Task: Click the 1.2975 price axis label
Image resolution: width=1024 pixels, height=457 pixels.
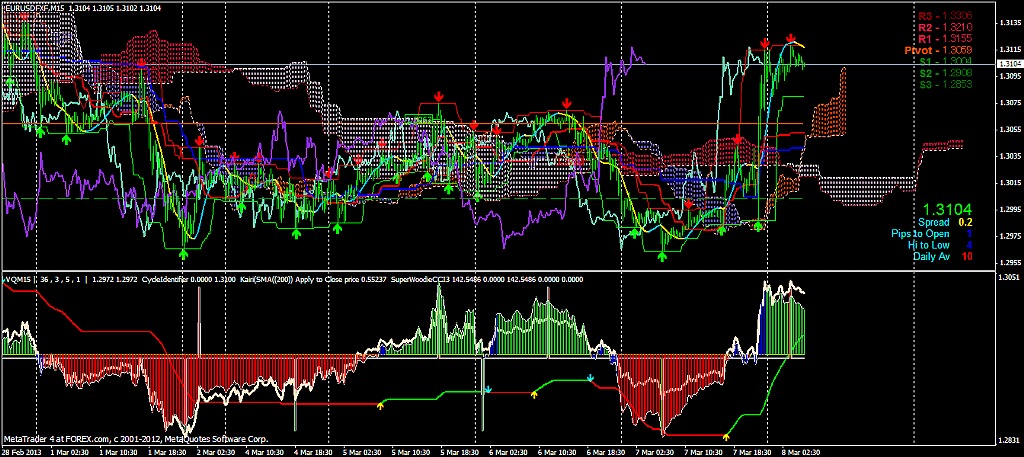Action: [1010, 236]
